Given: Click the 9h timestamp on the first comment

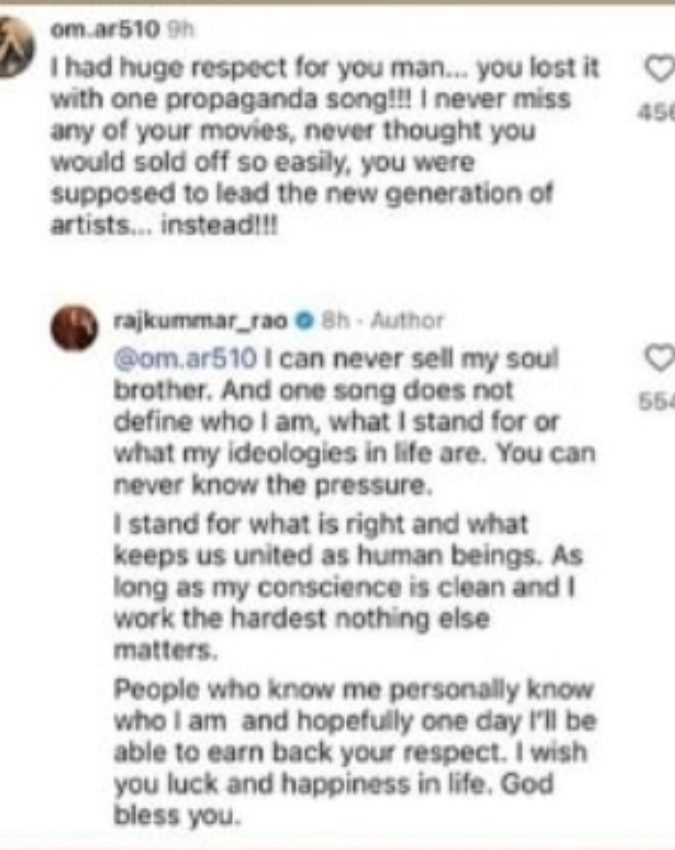Looking at the screenshot, I should click(179, 30).
